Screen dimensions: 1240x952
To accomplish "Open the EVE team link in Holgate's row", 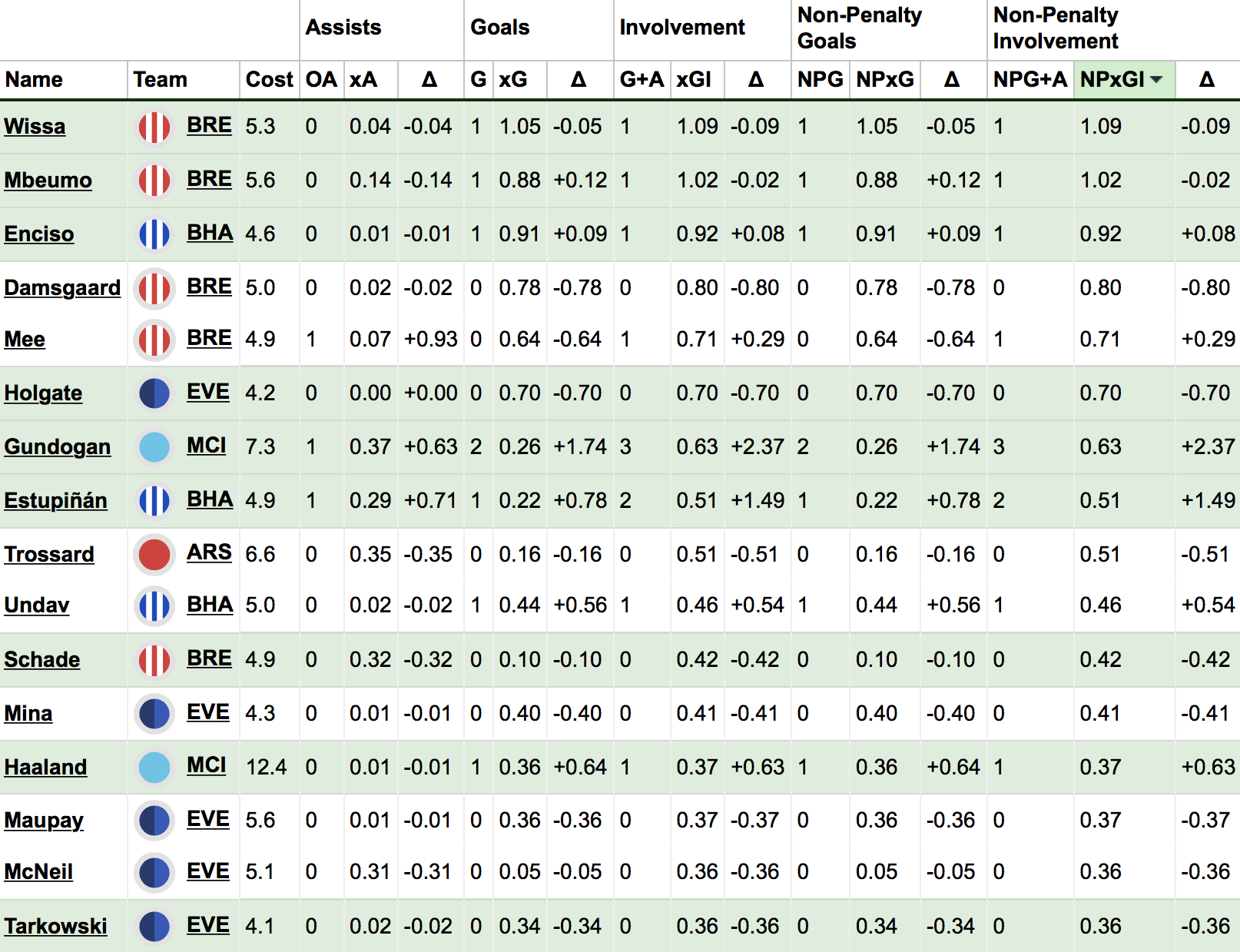I will pos(208,392).
